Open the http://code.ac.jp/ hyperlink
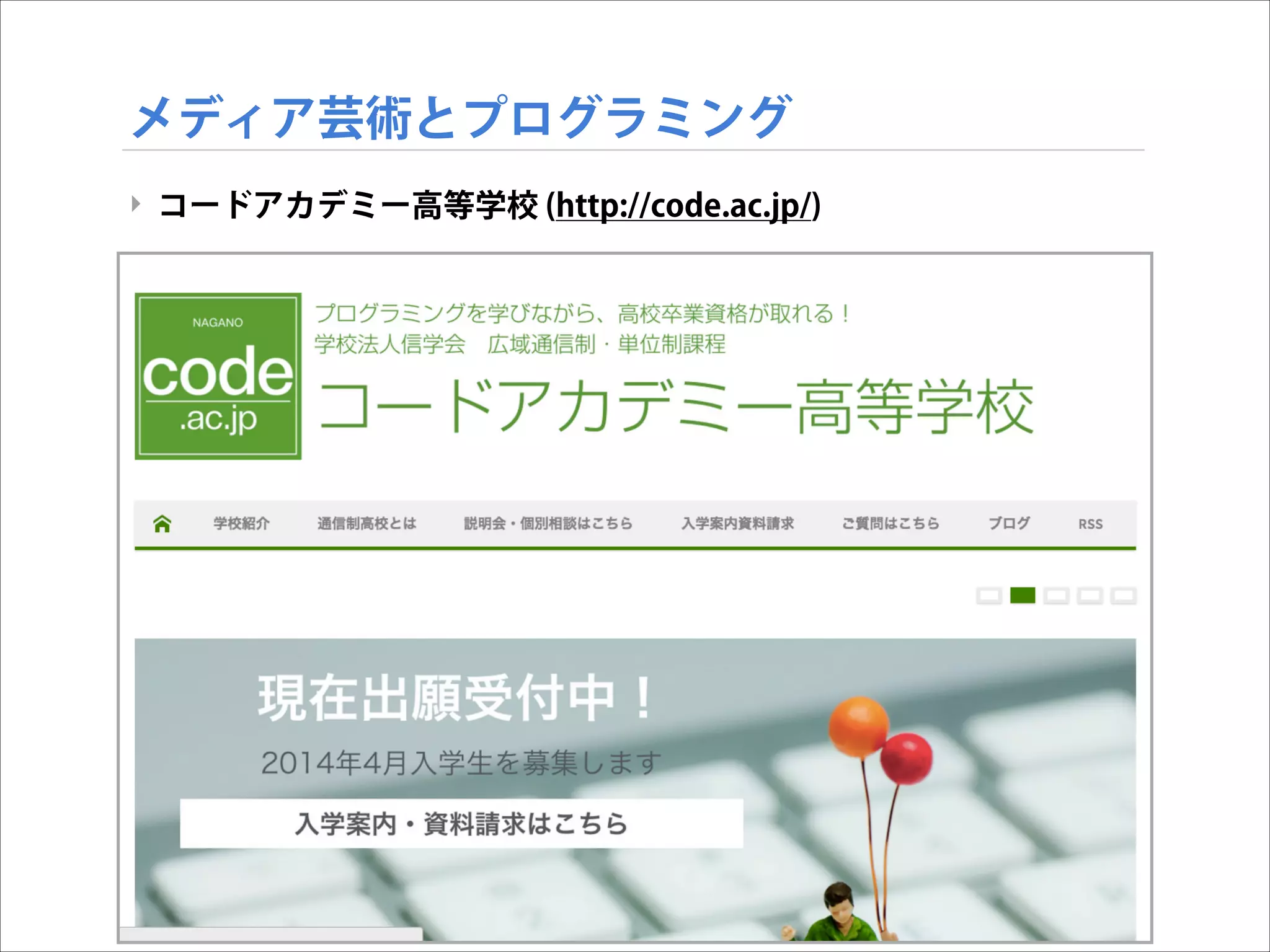Image resolution: width=1270 pixels, height=952 pixels. [684, 206]
